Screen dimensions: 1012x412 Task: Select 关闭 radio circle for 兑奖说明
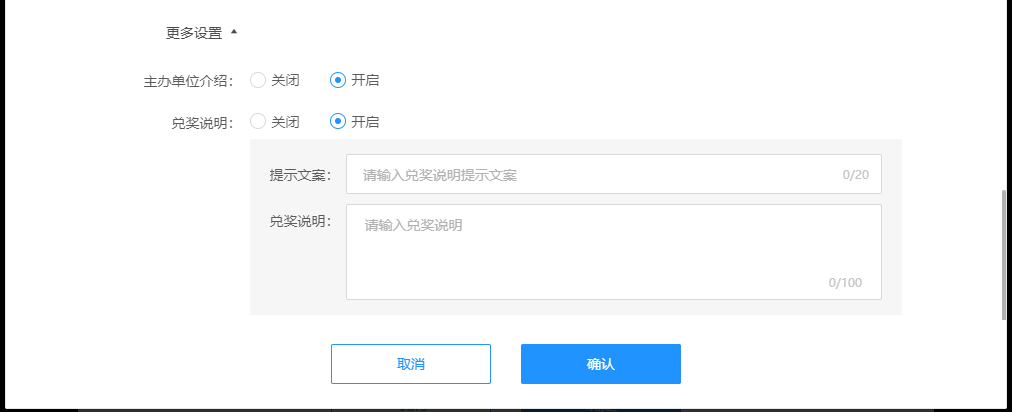tap(258, 121)
